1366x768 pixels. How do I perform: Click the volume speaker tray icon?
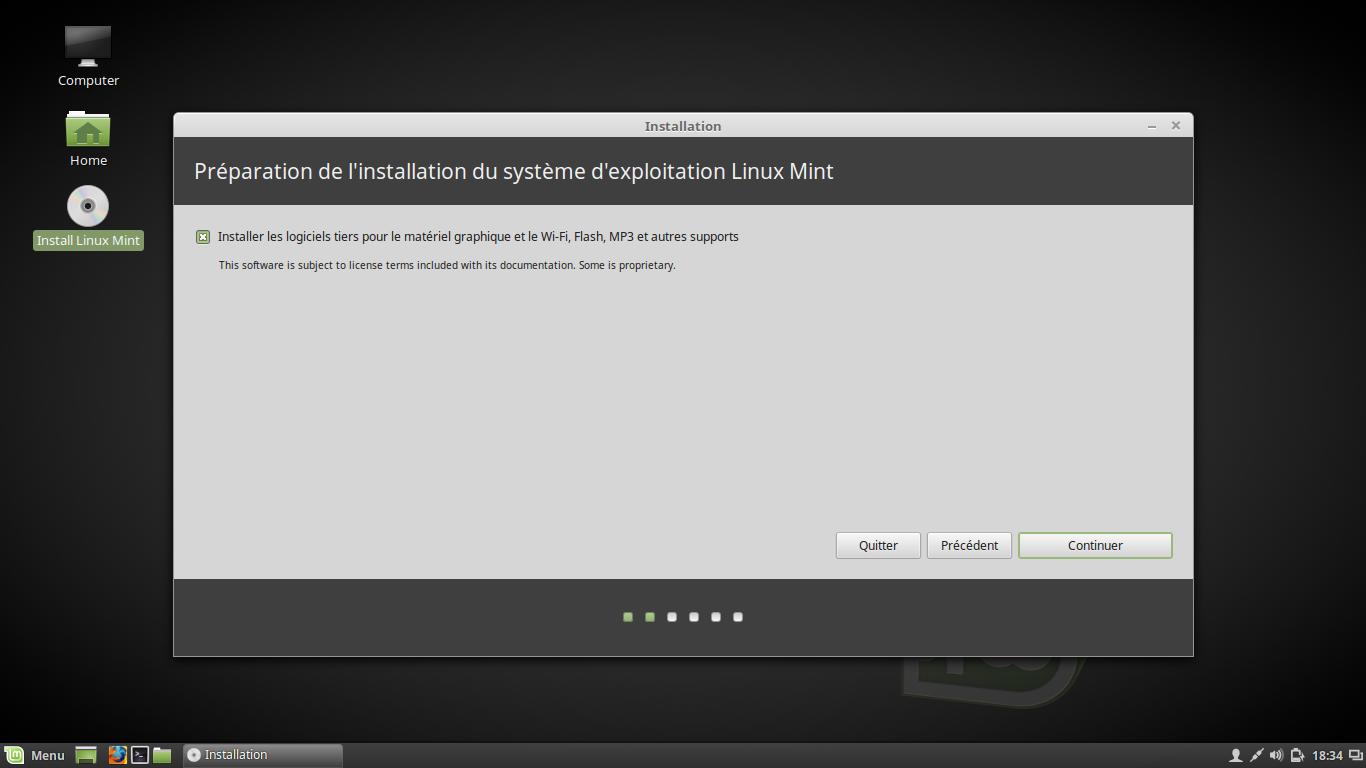point(1276,755)
